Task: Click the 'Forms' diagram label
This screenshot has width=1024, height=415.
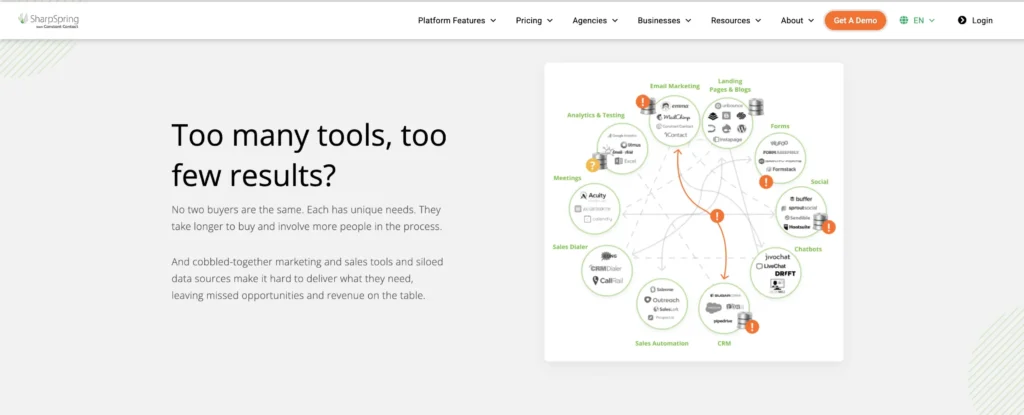Action: [780, 126]
